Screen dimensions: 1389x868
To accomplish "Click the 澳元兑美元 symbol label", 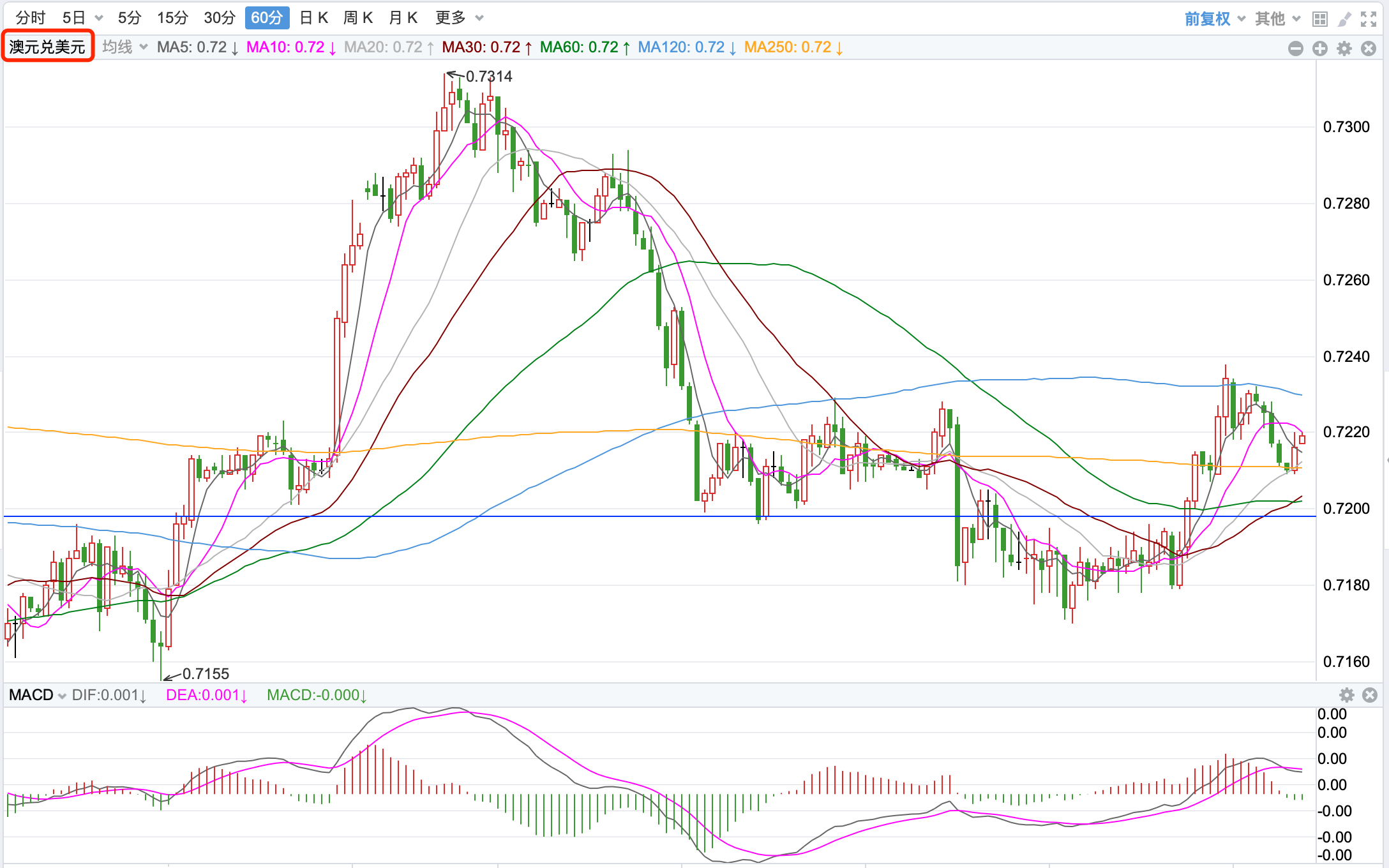I will [47, 47].
